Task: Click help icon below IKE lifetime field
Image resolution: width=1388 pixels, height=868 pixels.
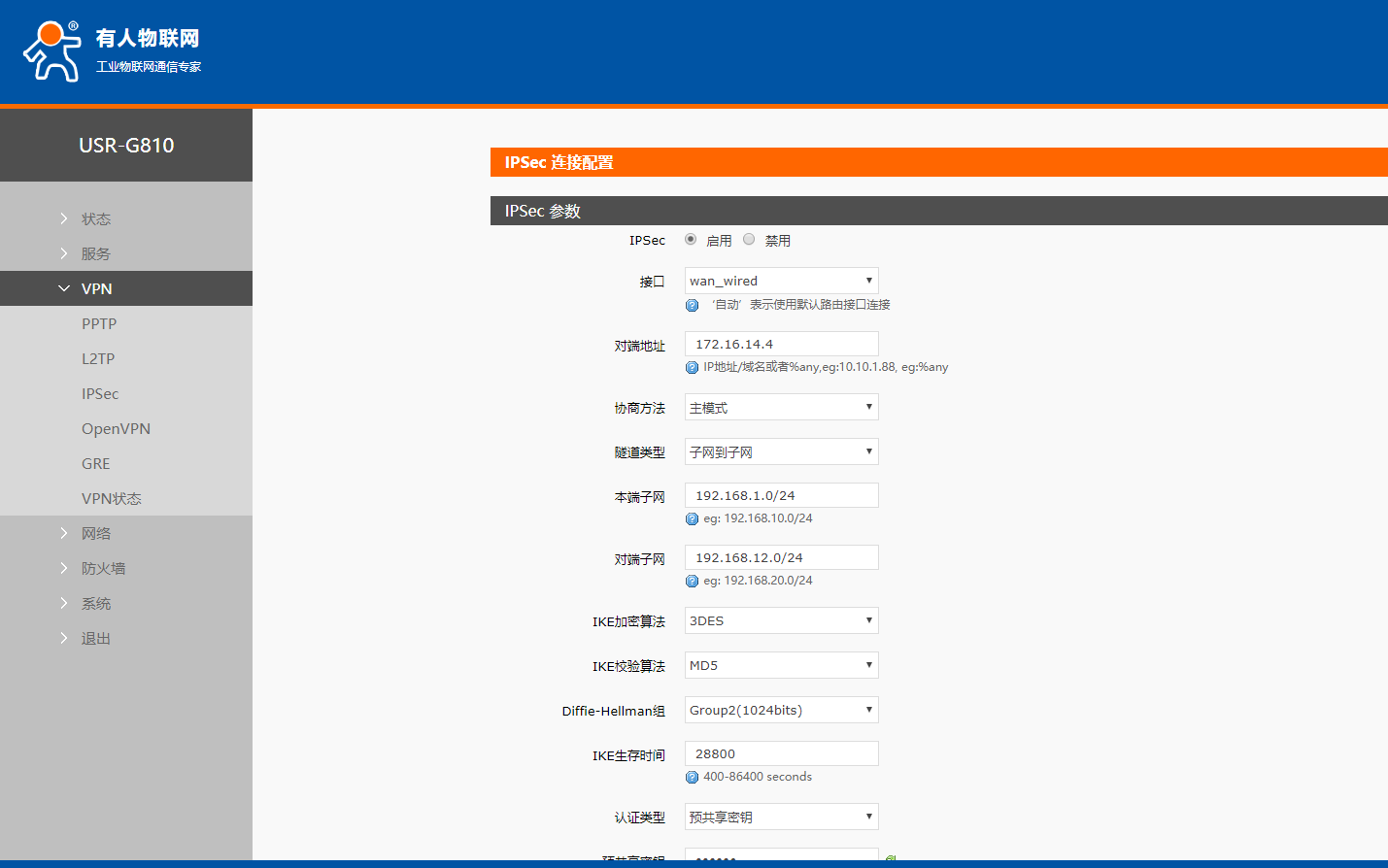Action: click(x=692, y=777)
